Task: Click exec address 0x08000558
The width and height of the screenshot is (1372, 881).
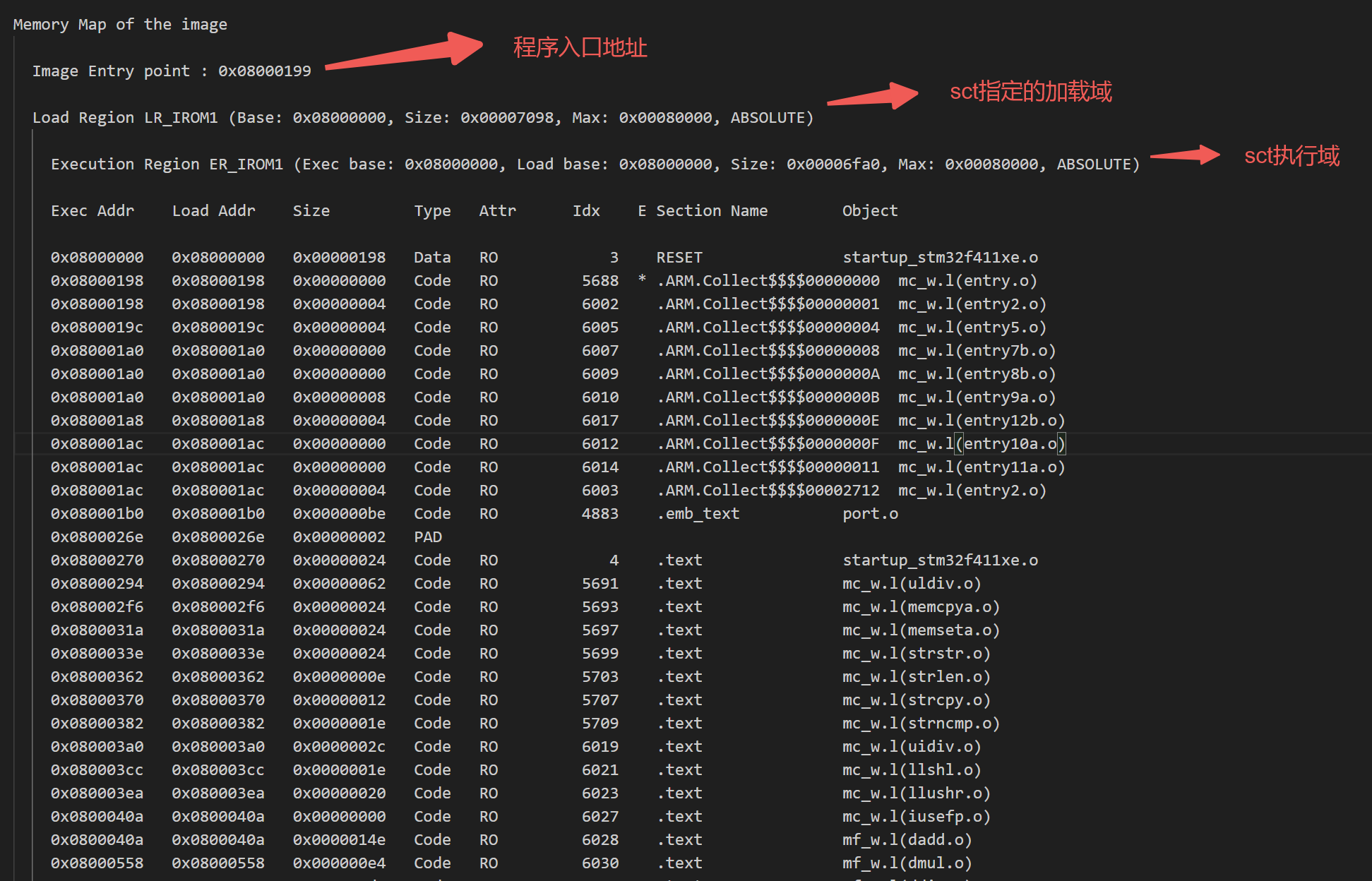Action: (97, 863)
